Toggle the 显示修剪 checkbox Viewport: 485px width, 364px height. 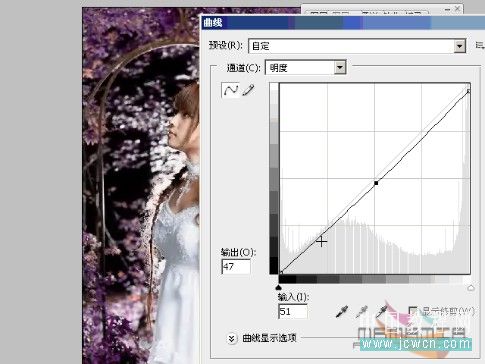[413, 311]
